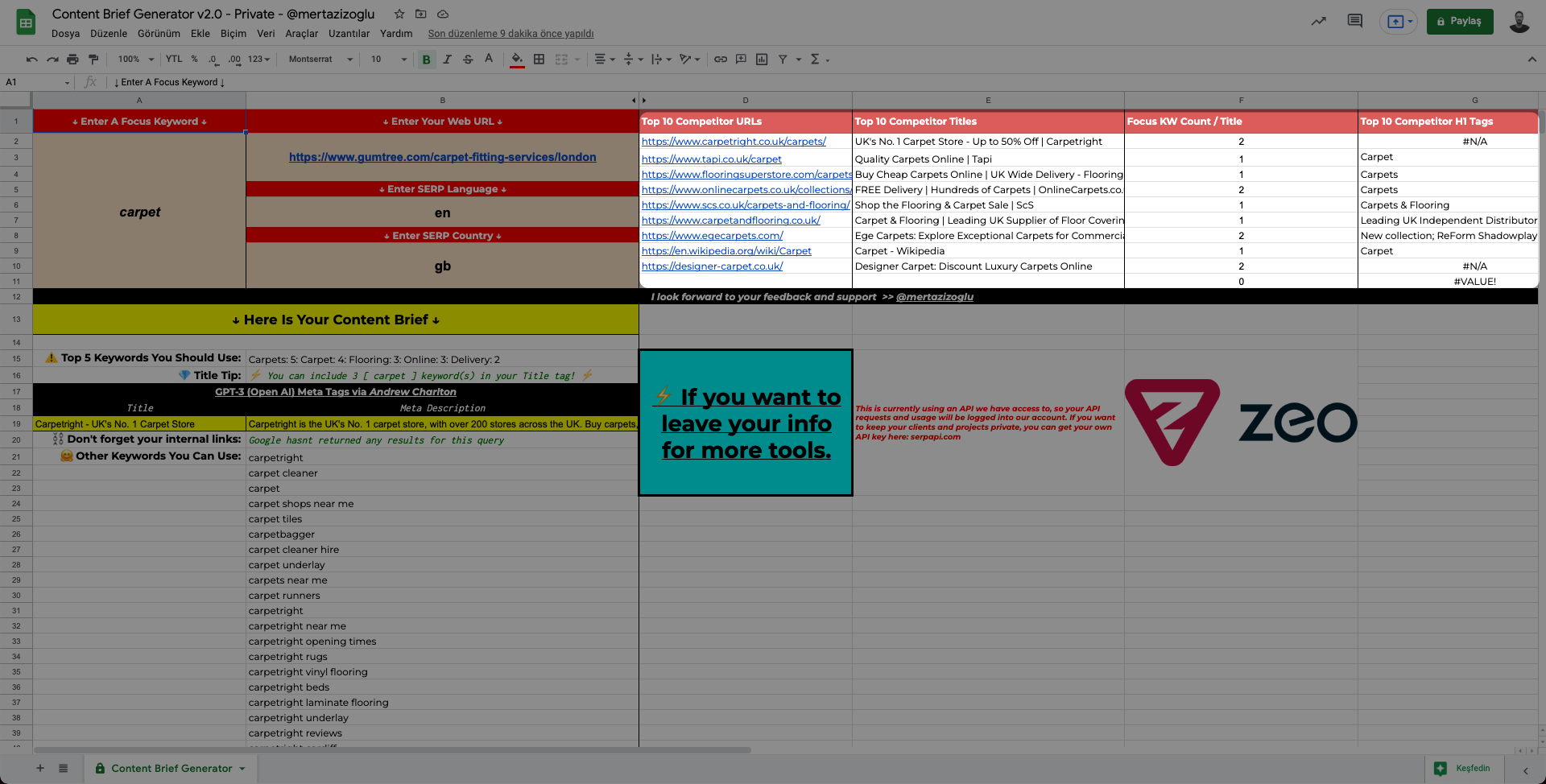Toggle bold formatting

(x=427, y=60)
